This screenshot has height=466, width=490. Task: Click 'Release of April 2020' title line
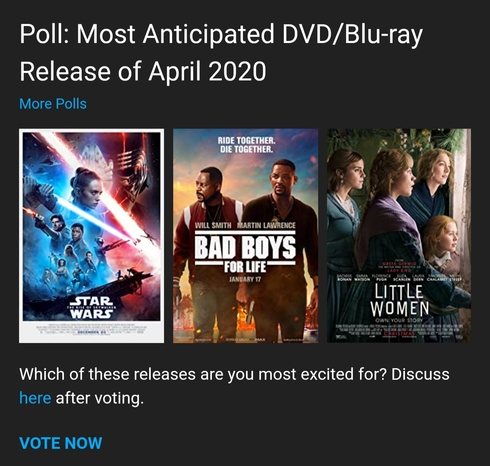(143, 71)
